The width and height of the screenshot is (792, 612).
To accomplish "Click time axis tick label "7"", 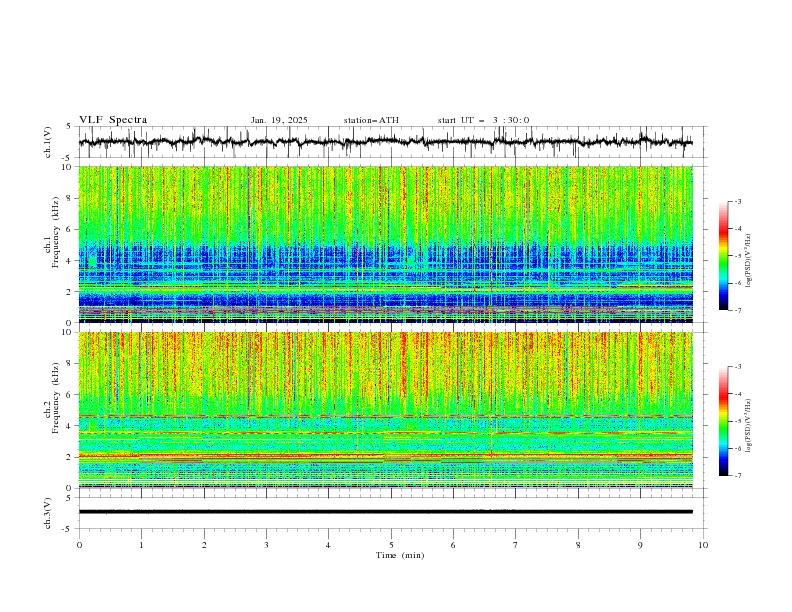I will click(516, 545).
